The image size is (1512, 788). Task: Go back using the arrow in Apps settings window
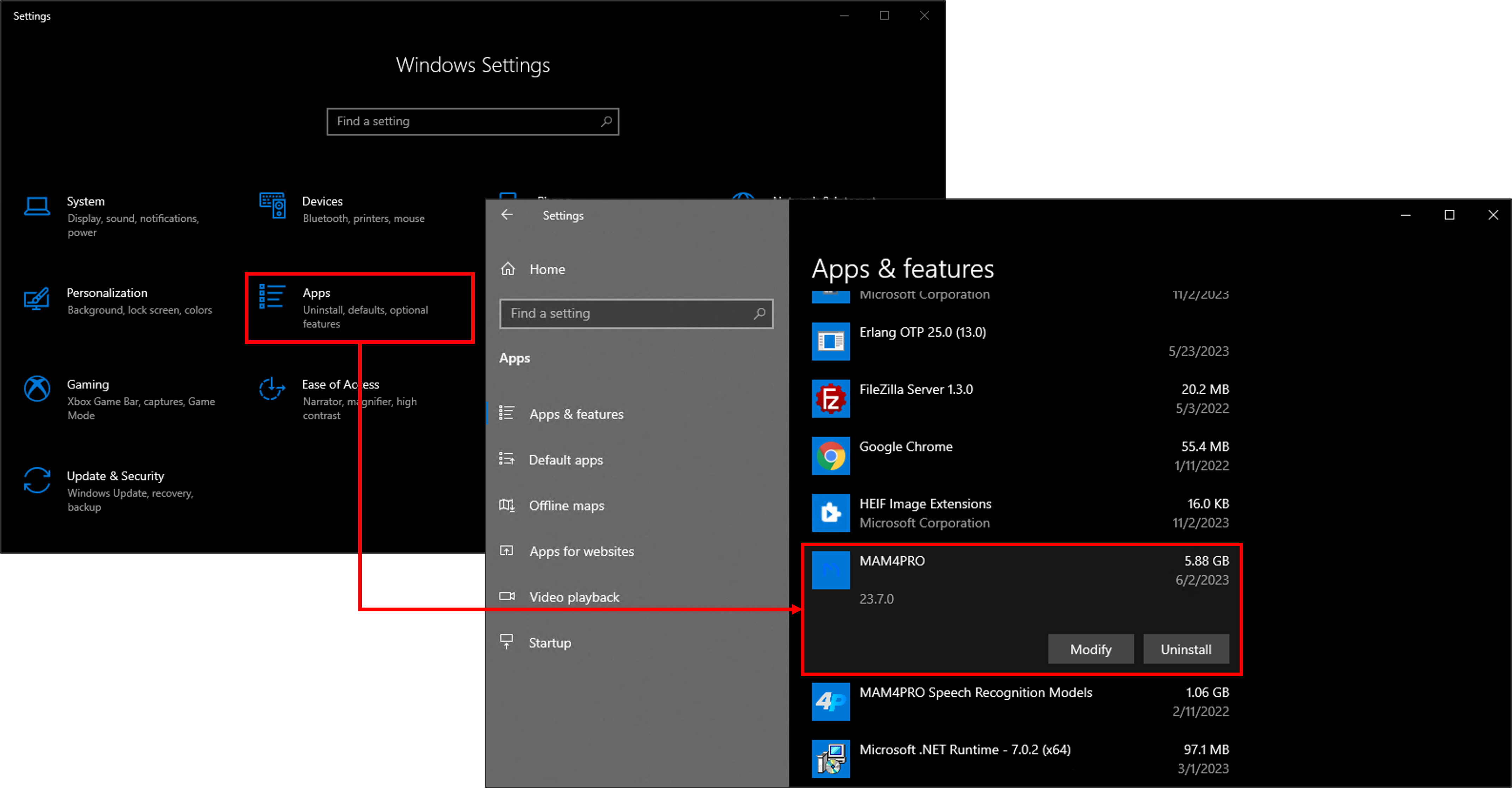pyautogui.click(x=507, y=215)
